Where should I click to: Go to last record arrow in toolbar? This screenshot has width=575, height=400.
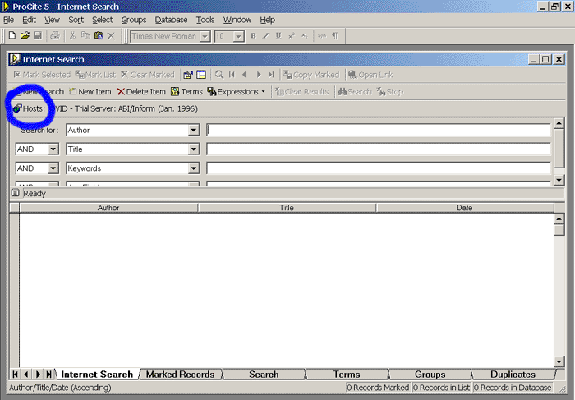[271, 75]
